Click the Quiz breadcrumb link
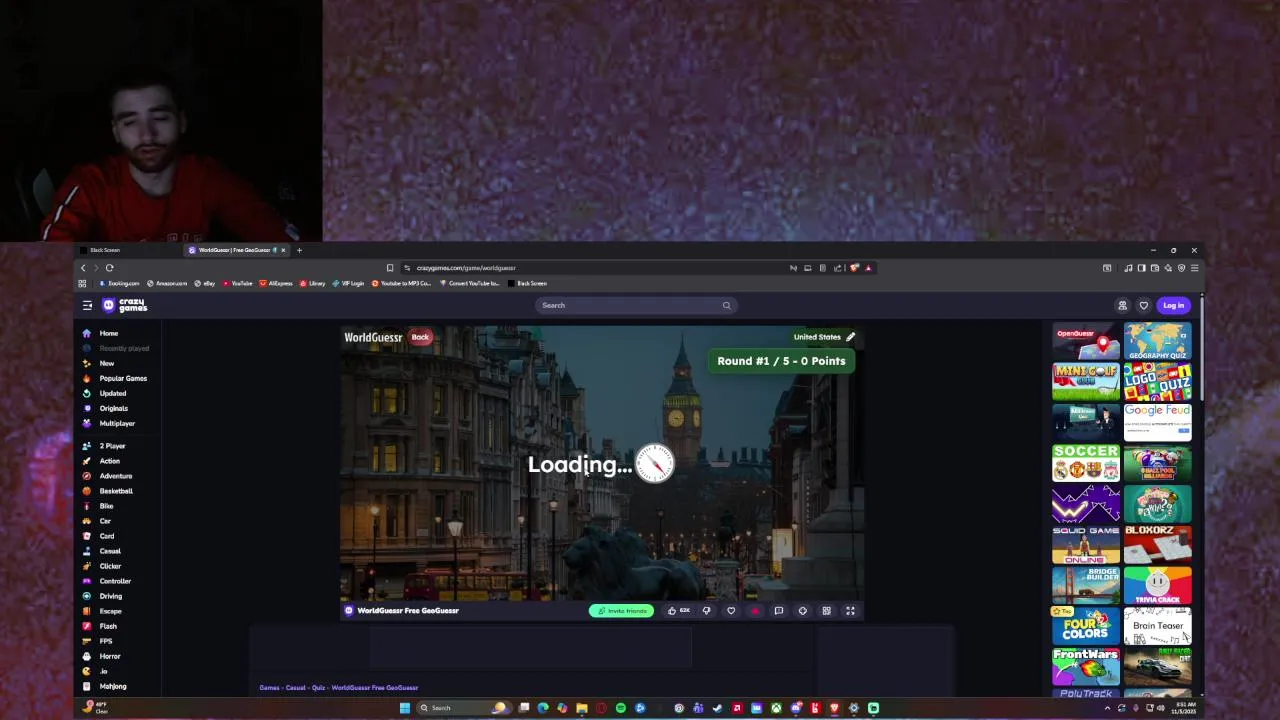The image size is (1280, 720). coord(318,687)
